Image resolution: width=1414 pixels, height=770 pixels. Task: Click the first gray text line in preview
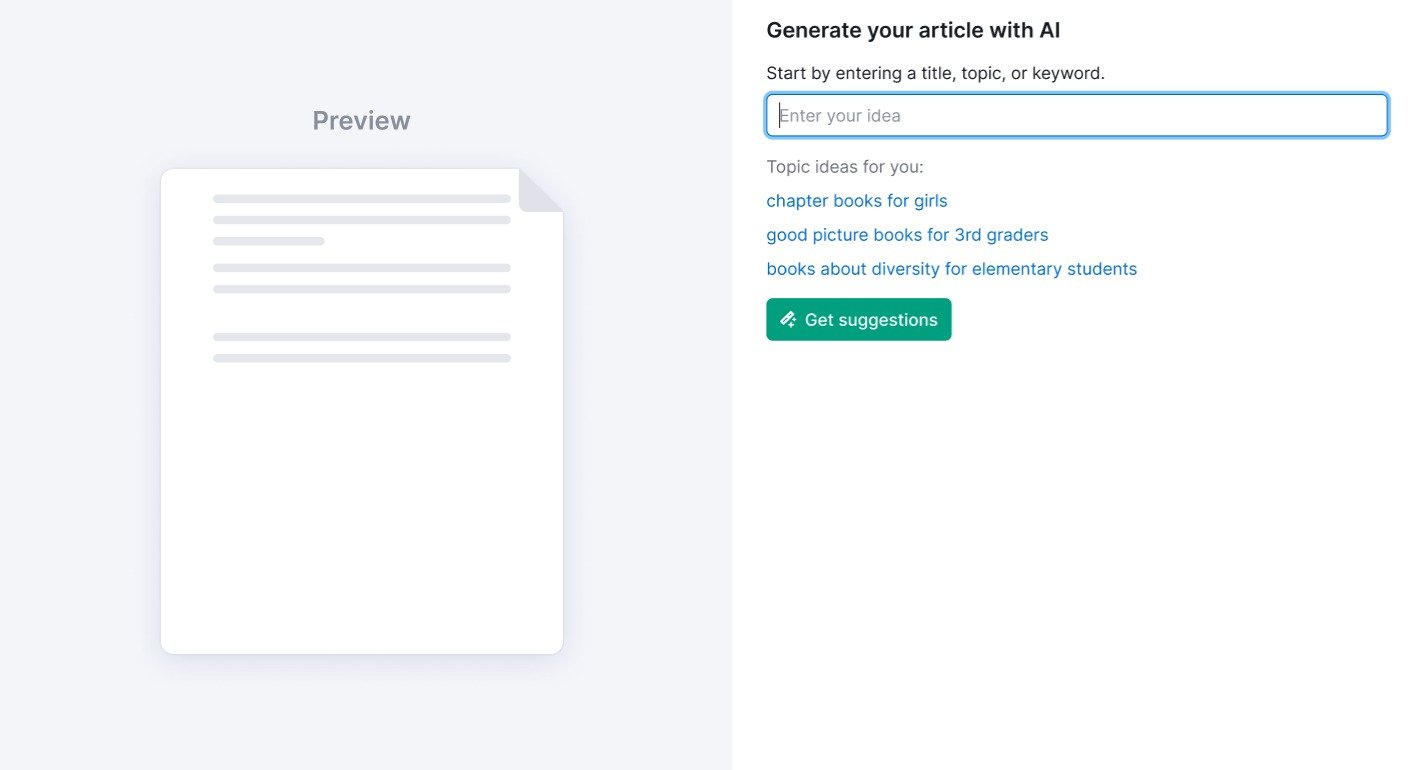(361, 197)
